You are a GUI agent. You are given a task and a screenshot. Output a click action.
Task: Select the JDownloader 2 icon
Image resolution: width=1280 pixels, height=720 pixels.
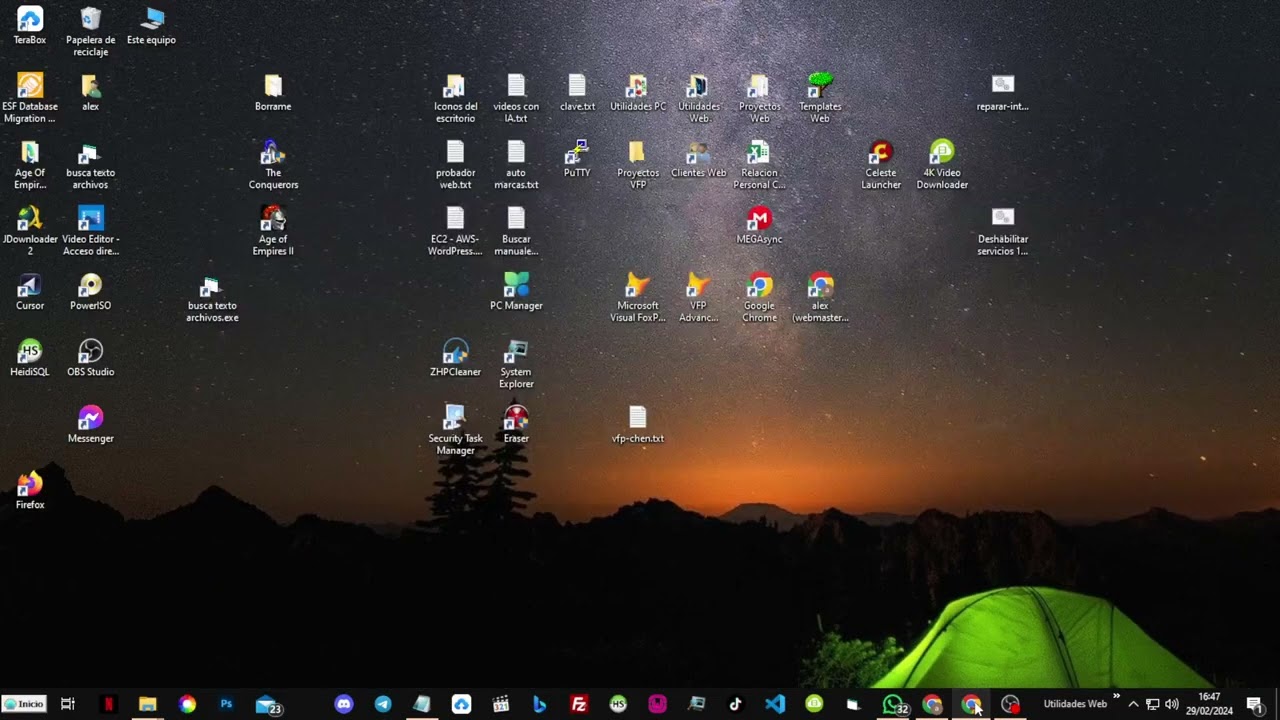tap(30, 231)
